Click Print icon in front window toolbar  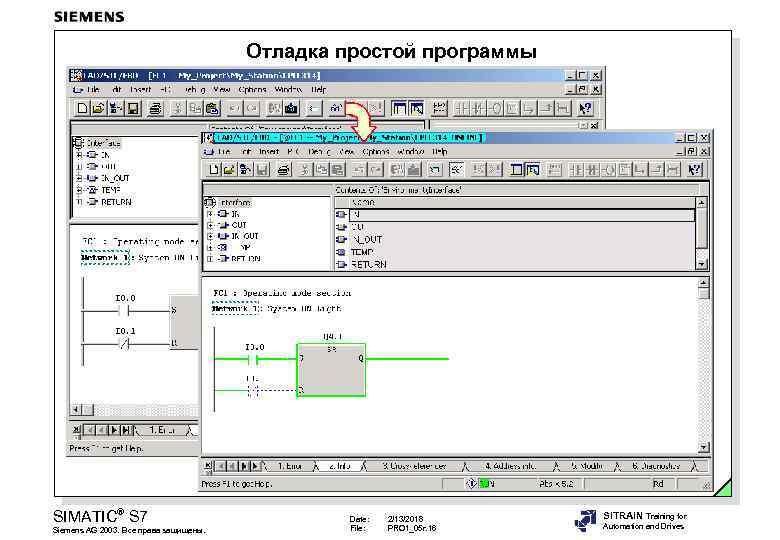pos(284,170)
